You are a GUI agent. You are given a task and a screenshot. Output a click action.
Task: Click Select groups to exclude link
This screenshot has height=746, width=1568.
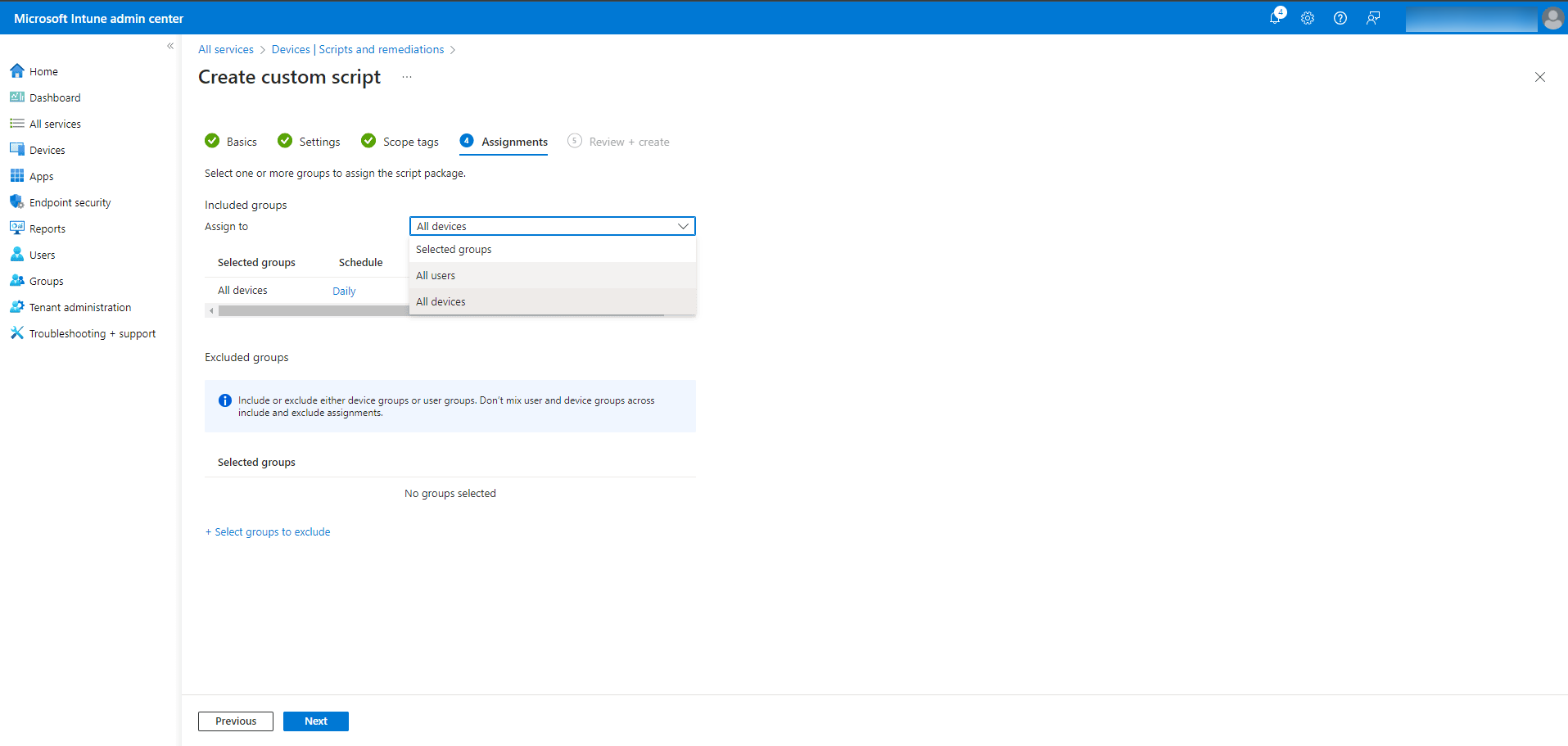click(268, 531)
